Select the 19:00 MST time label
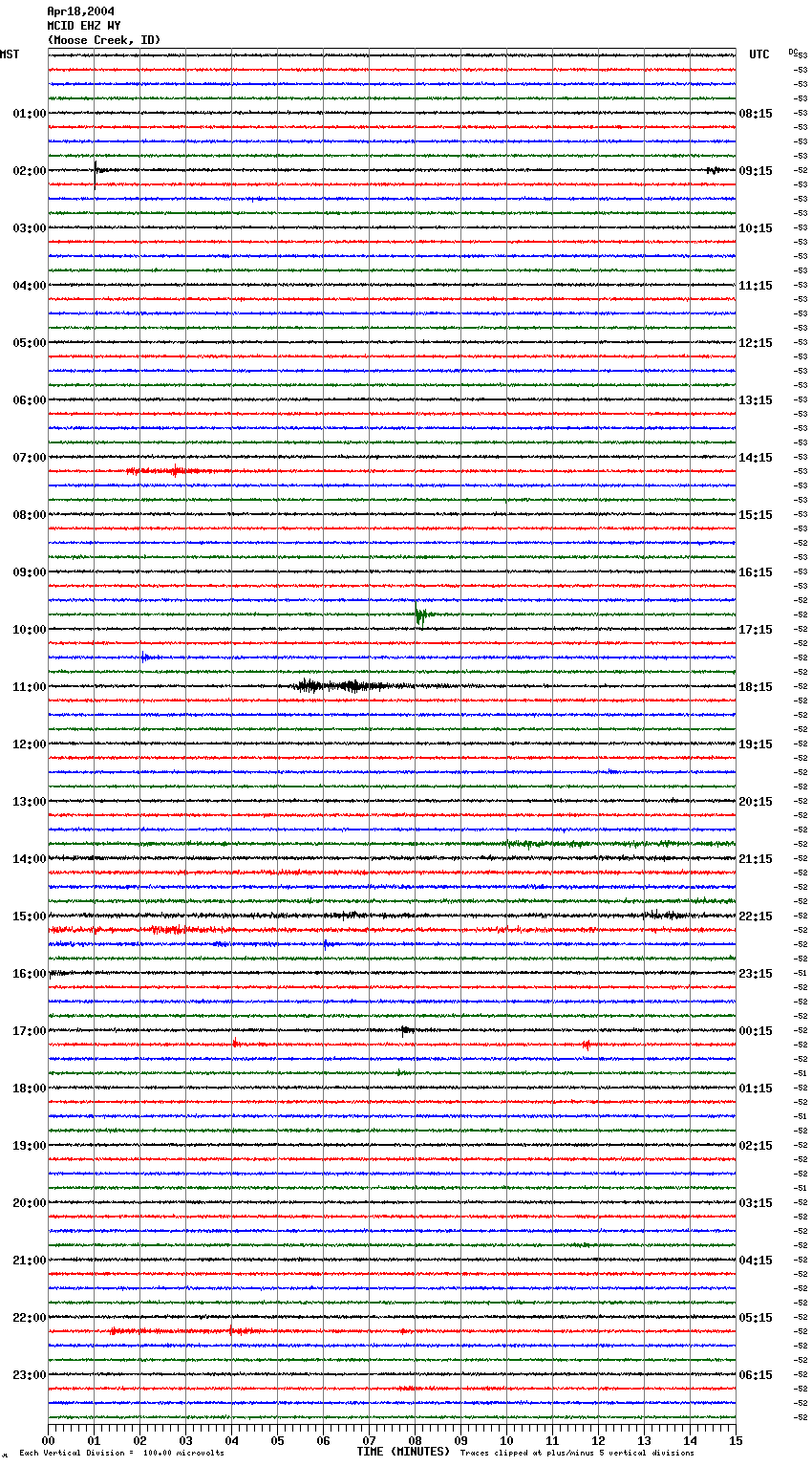The height and width of the screenshot is (1466, 812). [30, 1146]
